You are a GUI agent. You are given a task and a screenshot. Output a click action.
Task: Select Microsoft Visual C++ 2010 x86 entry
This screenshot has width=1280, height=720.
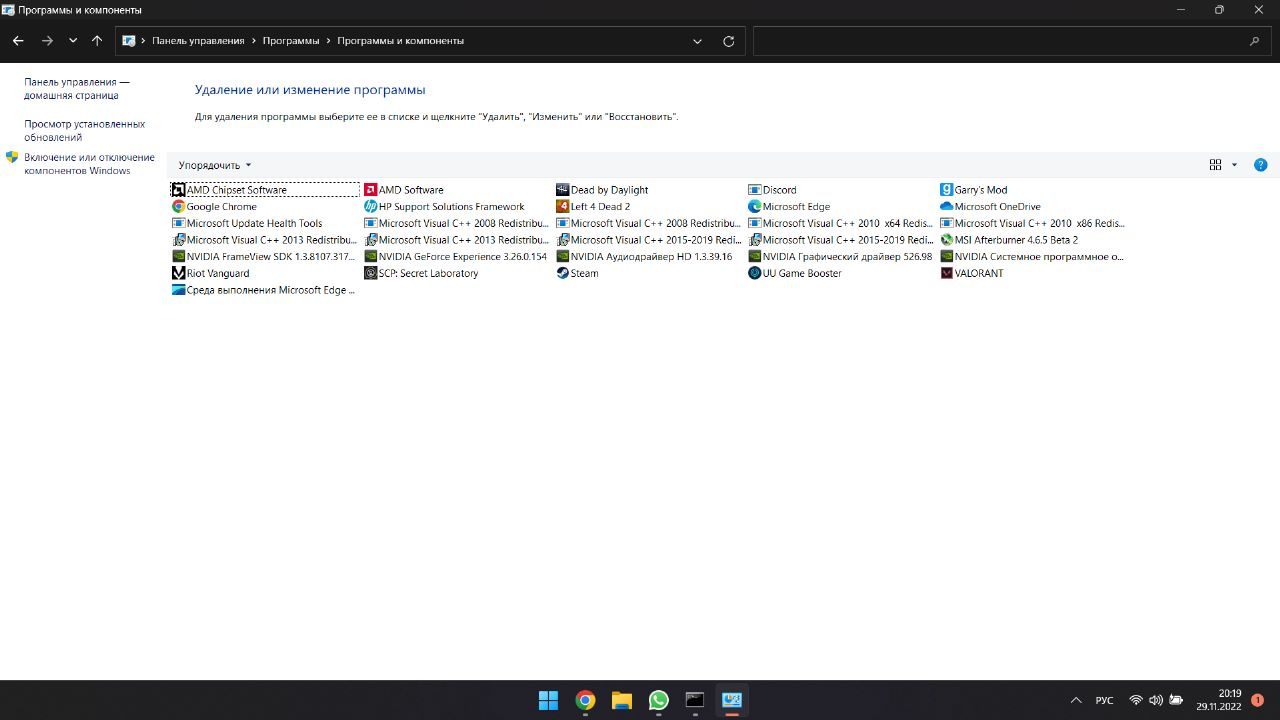[1032, 224]
